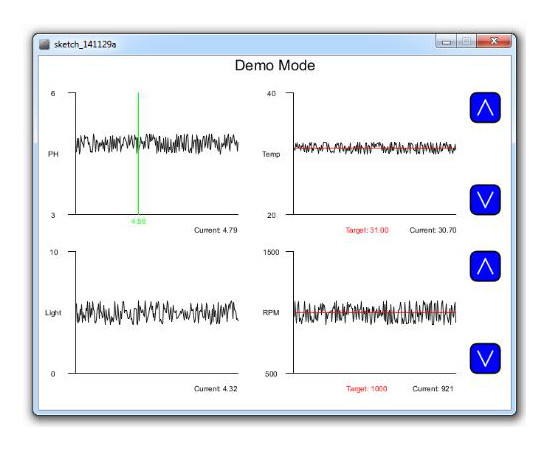Close the sketch_141129a window

click(494, 41)
